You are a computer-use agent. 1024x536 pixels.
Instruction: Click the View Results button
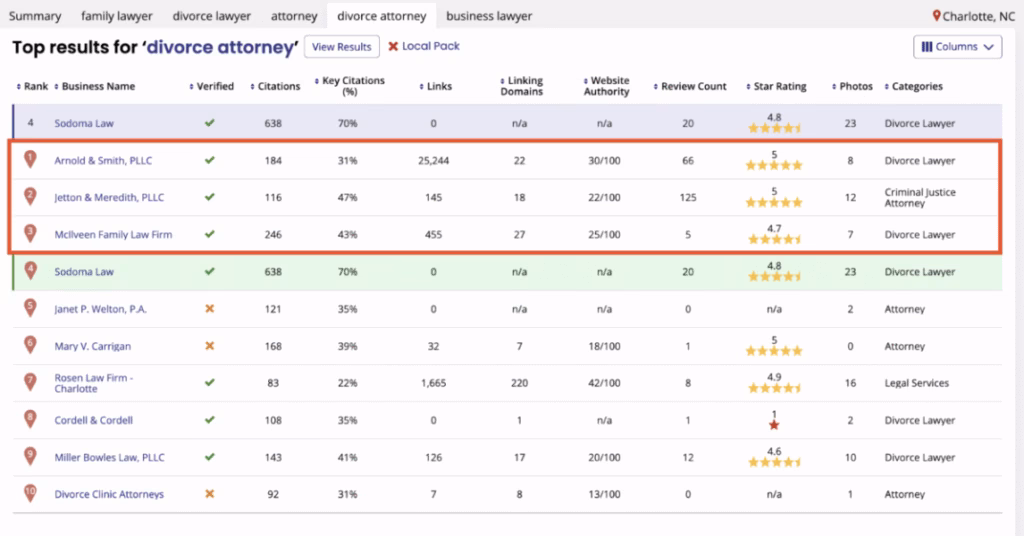(341, 47)
